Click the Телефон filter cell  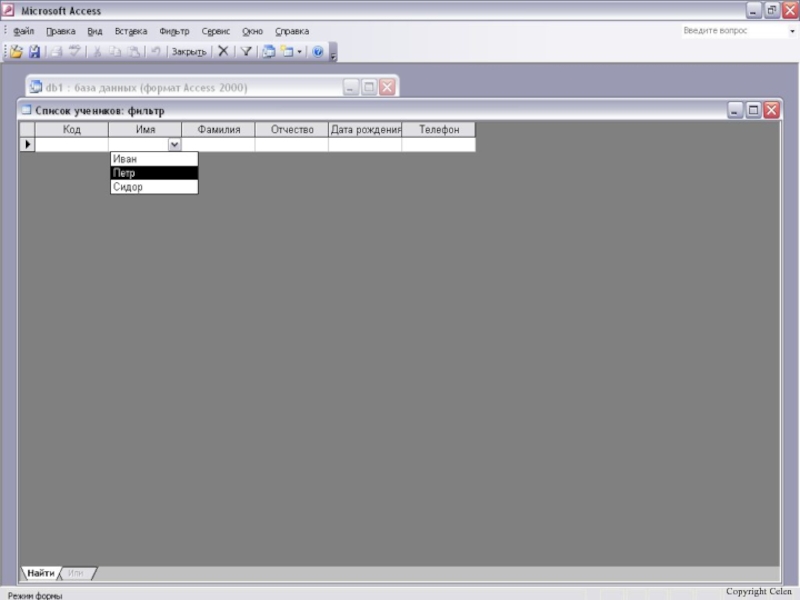point(439,144)
